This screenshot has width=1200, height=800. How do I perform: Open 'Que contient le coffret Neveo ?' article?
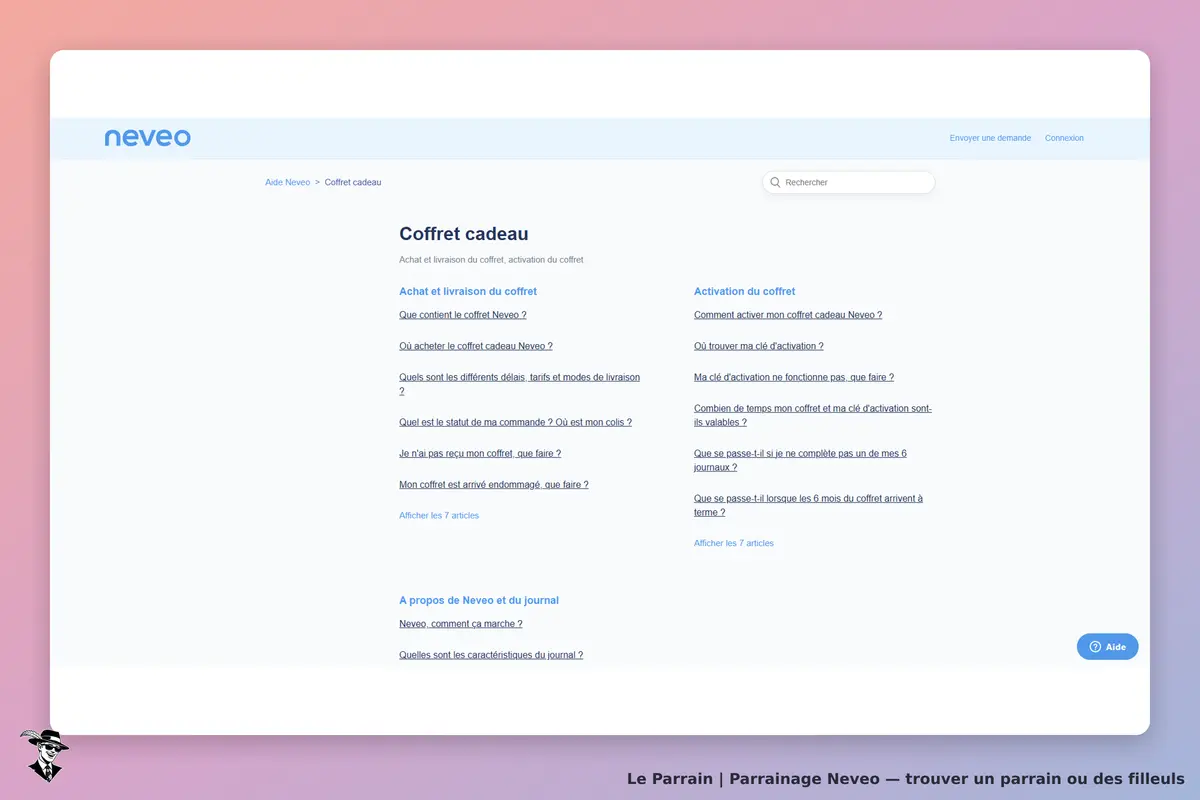(x=463, y=315)
